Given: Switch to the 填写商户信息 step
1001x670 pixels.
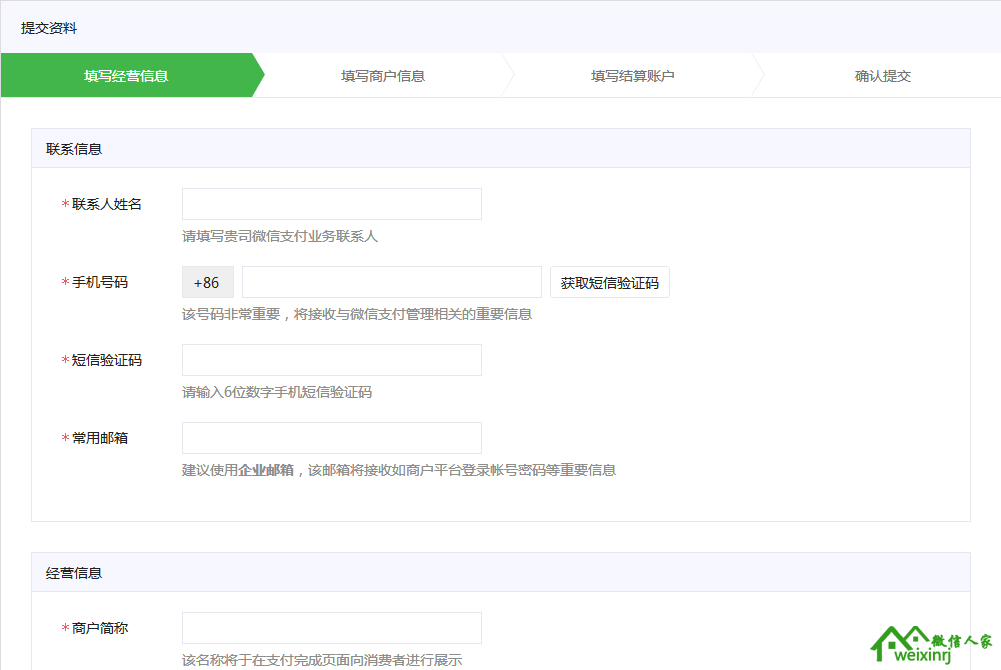Looking at the screenshot, I should click(x=382, y=76).
